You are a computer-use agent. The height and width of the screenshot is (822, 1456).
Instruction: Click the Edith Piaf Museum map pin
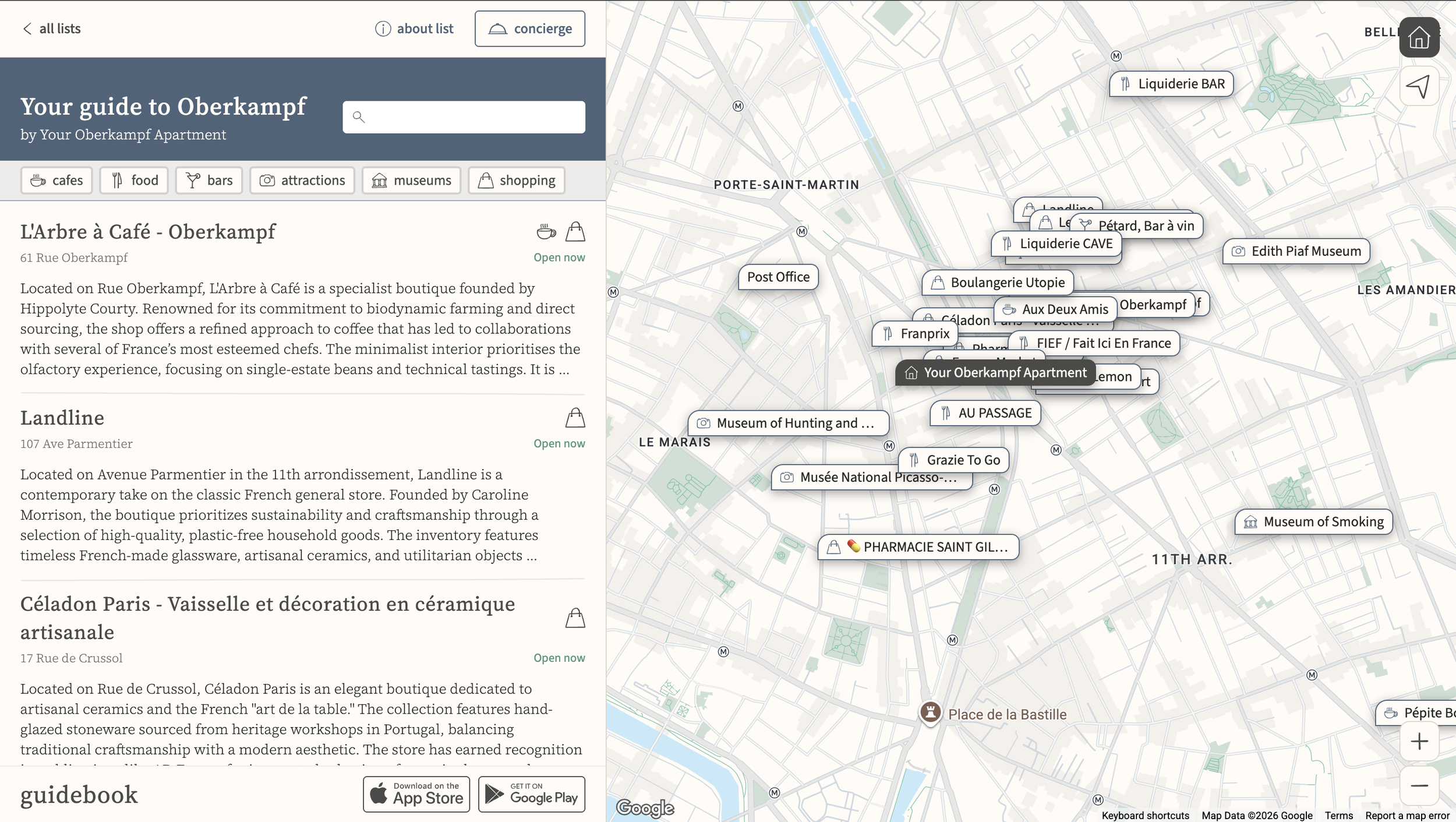tap(1296, 251)
